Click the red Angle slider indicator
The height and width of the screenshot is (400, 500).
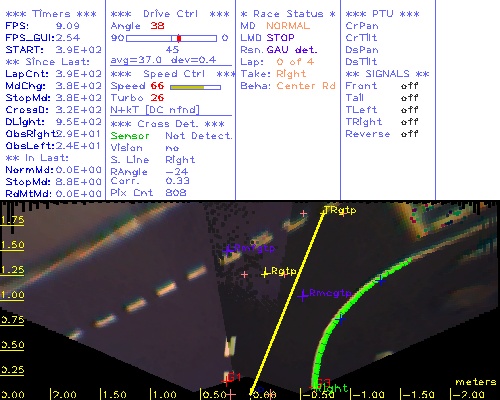pos(179,38)
